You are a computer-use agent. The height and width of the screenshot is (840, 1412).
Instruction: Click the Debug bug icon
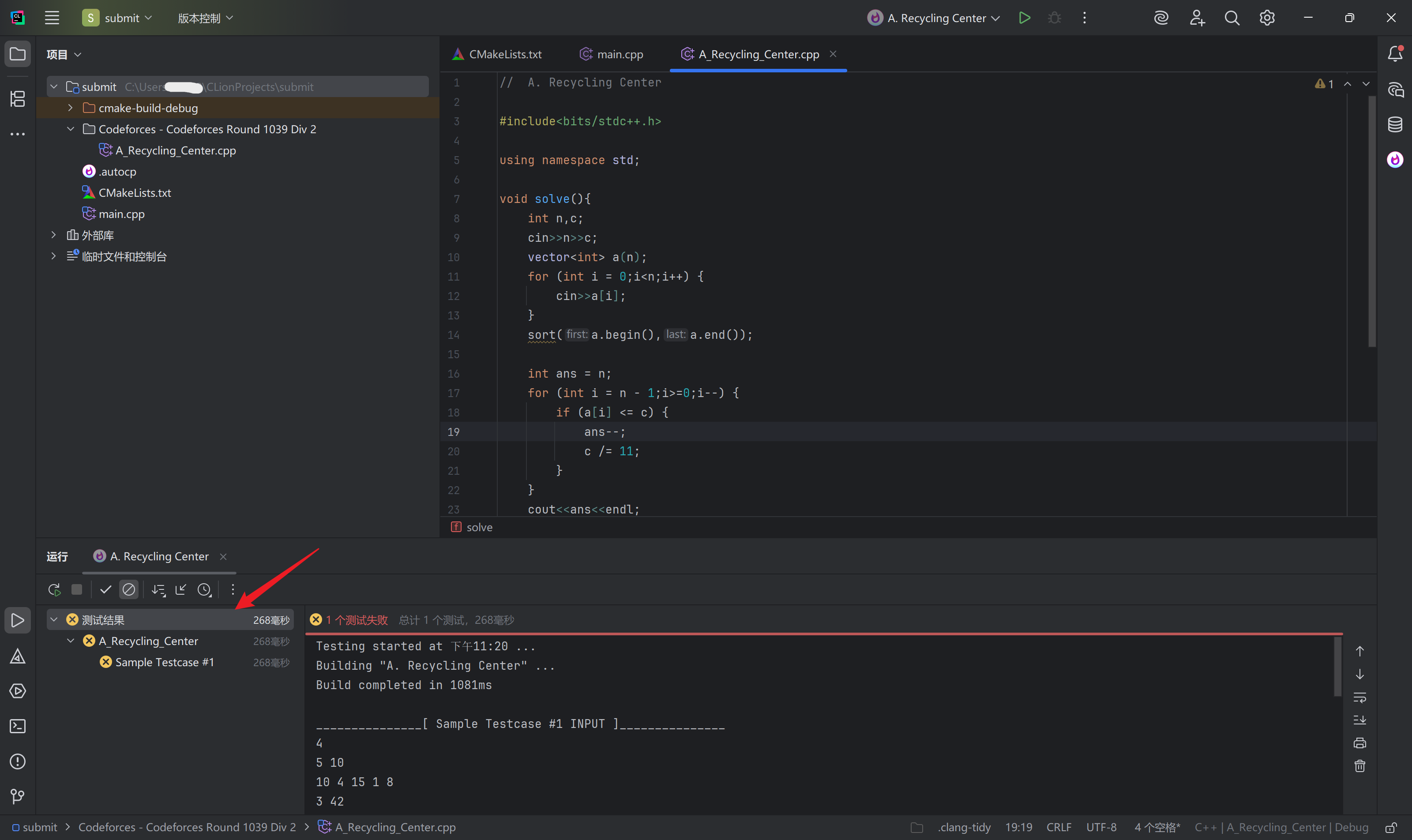point(1054,18)
